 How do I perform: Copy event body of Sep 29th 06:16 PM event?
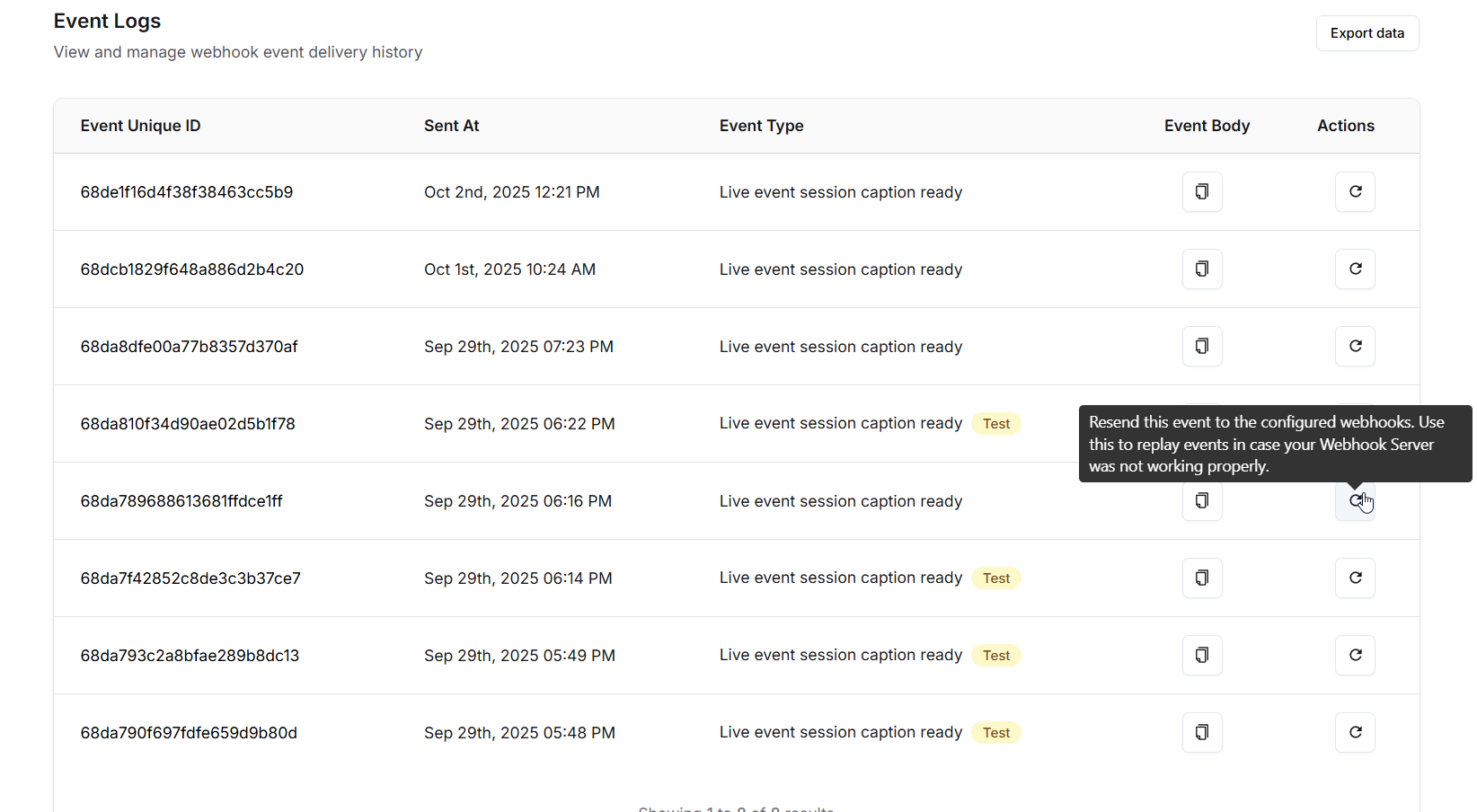[x=1202, y=501]
